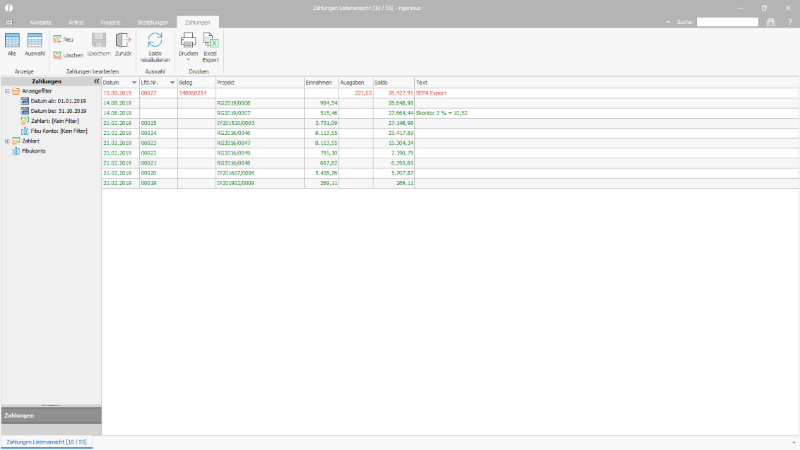Open the Zahlungen Listenansicht bottom tab
The height and width of the screenshot is (450, 800).
pos(46,442)
